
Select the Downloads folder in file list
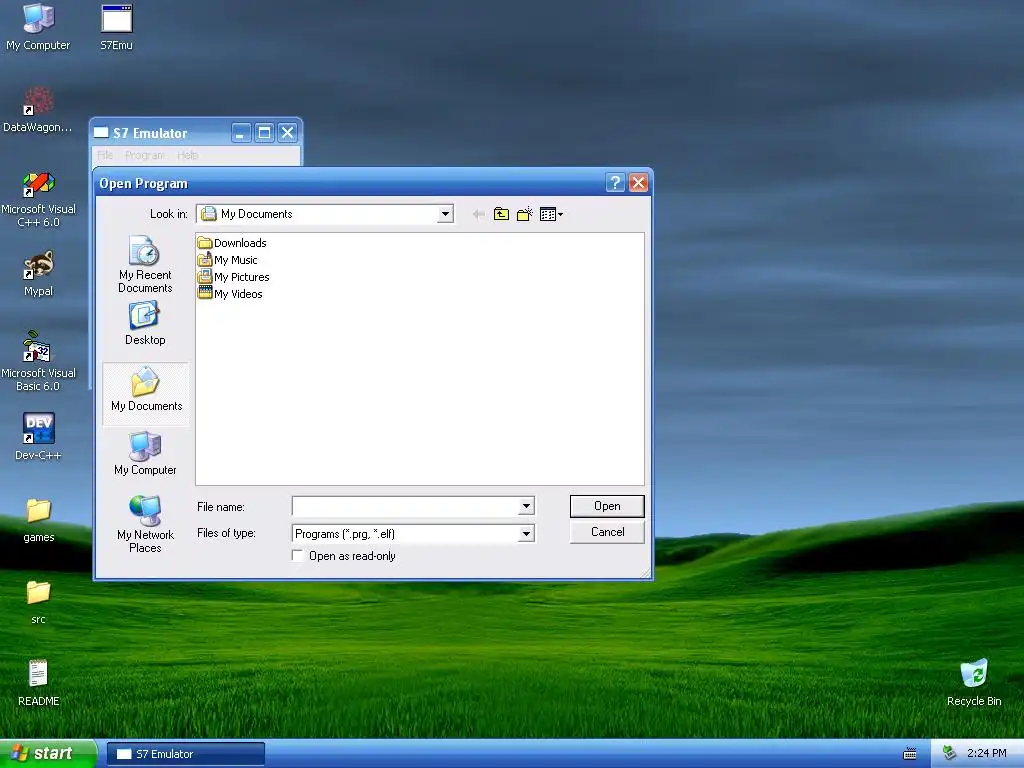click(x=232, y=243)
